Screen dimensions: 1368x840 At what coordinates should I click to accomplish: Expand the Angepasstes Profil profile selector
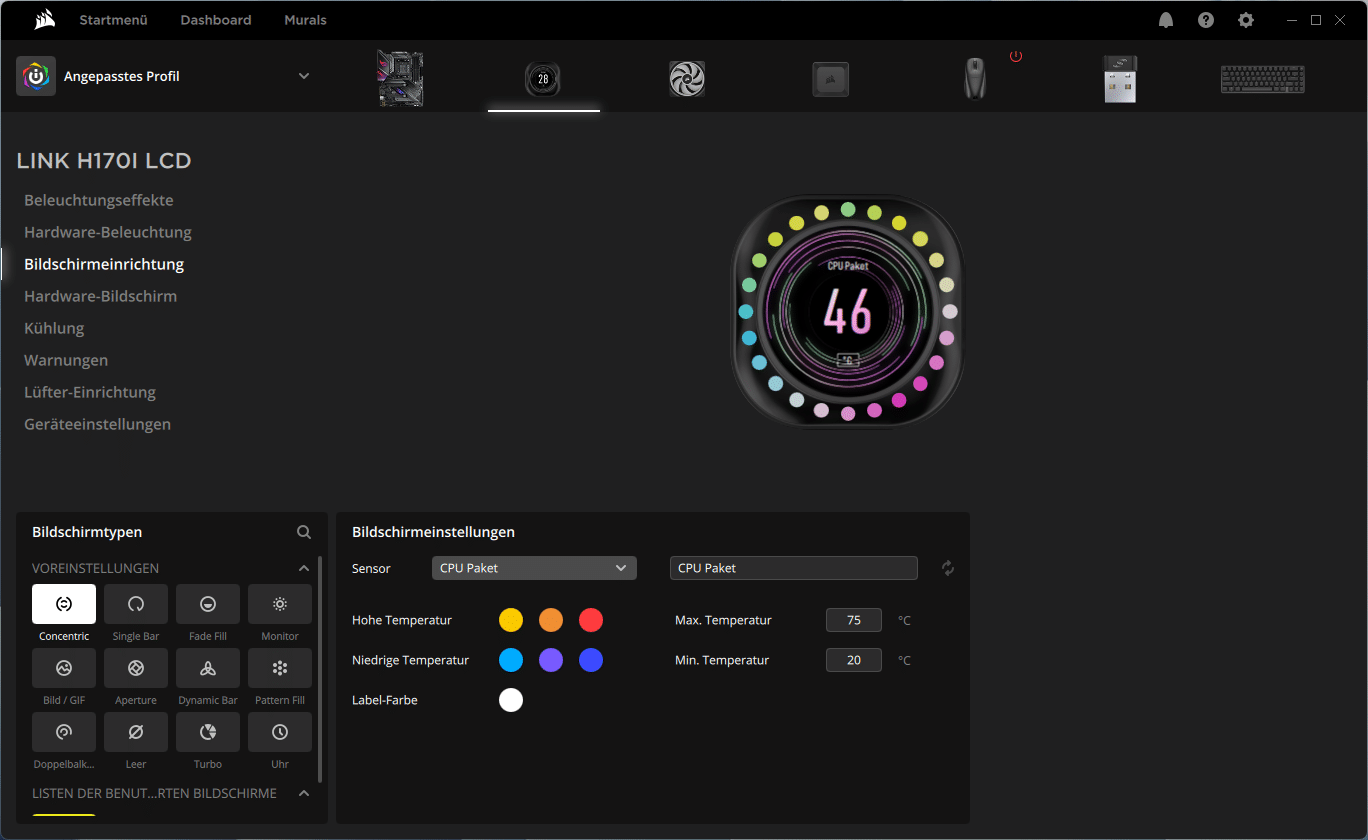pos(304,76)
